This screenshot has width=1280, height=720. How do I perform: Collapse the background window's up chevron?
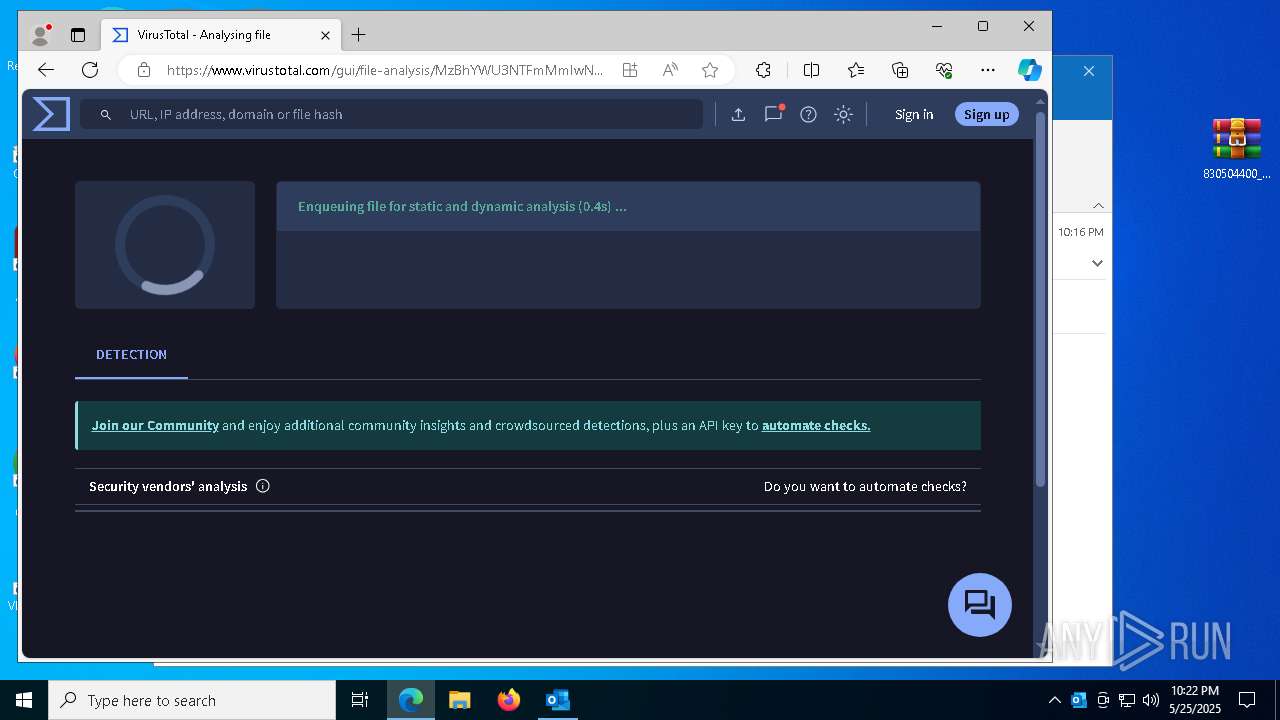1098,205
